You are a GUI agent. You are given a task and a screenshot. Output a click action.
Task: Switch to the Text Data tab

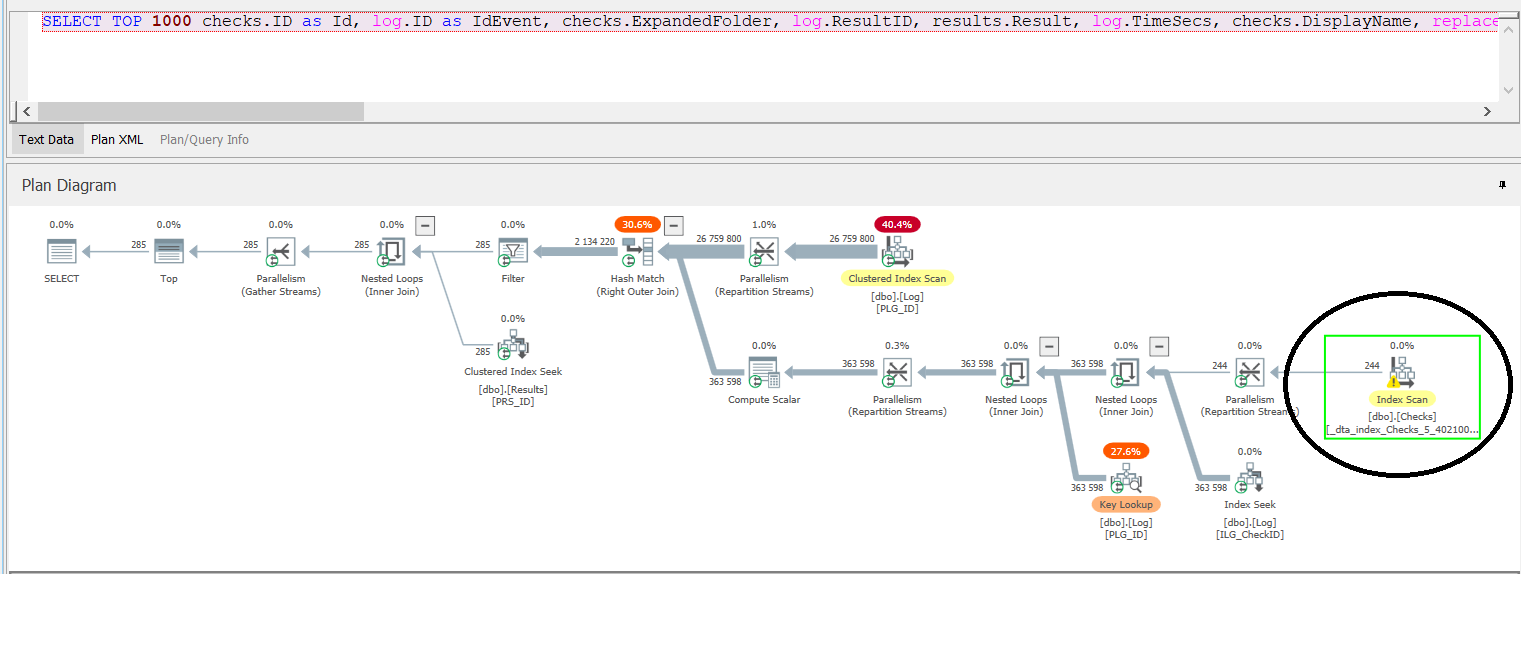46,140
